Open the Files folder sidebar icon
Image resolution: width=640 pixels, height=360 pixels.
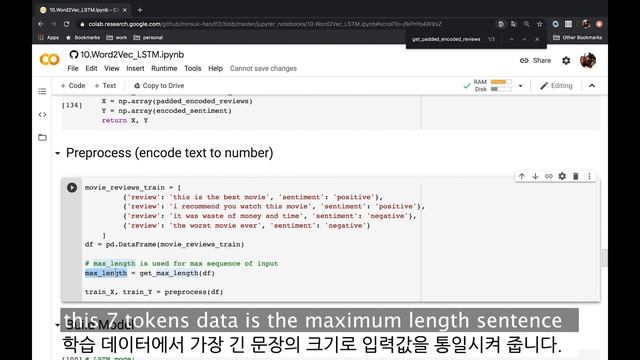[x=42, y=138]
